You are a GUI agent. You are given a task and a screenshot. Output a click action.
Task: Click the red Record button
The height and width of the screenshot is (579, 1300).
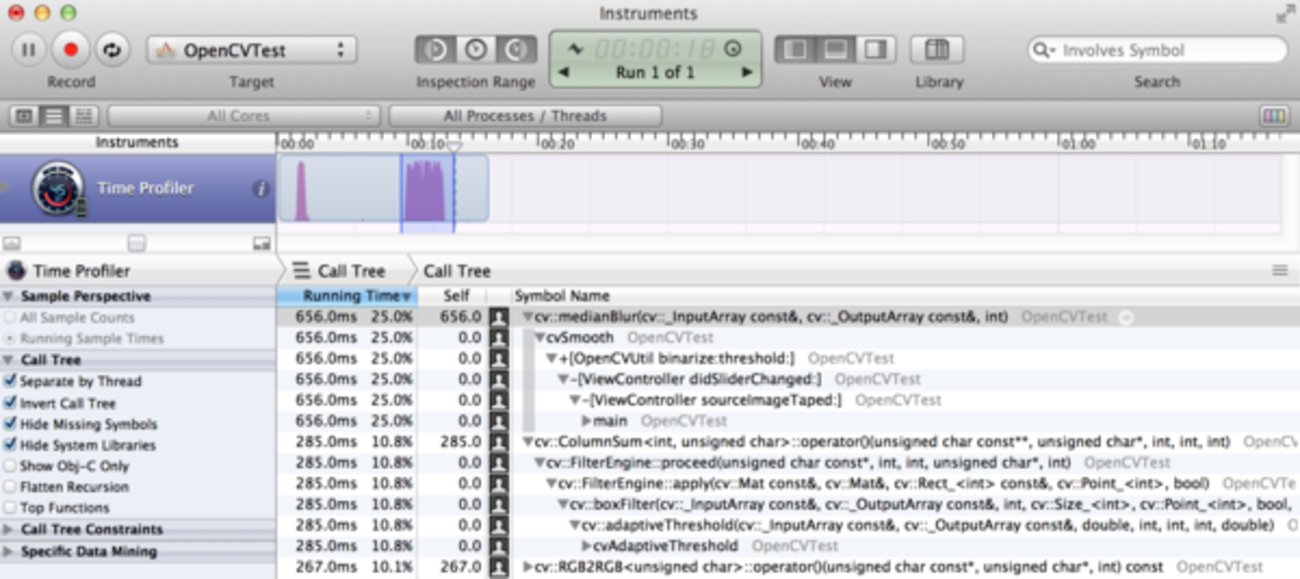coord(70,49)
